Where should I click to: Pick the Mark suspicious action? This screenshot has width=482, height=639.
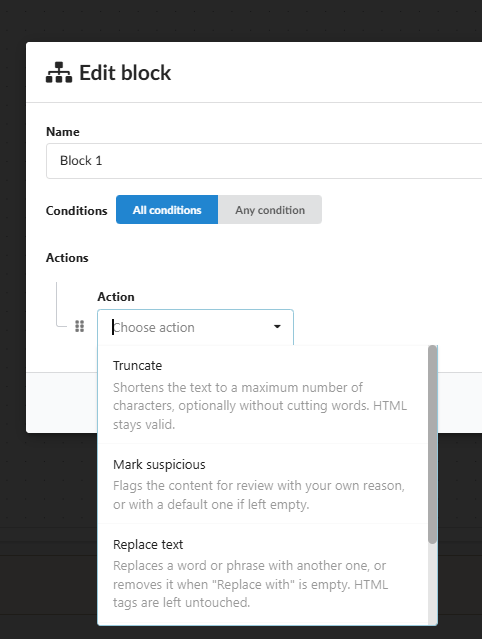[x=263, y=484]
